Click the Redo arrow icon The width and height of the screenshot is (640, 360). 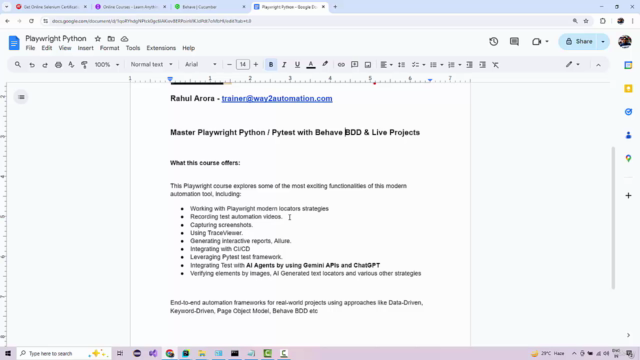45,64
